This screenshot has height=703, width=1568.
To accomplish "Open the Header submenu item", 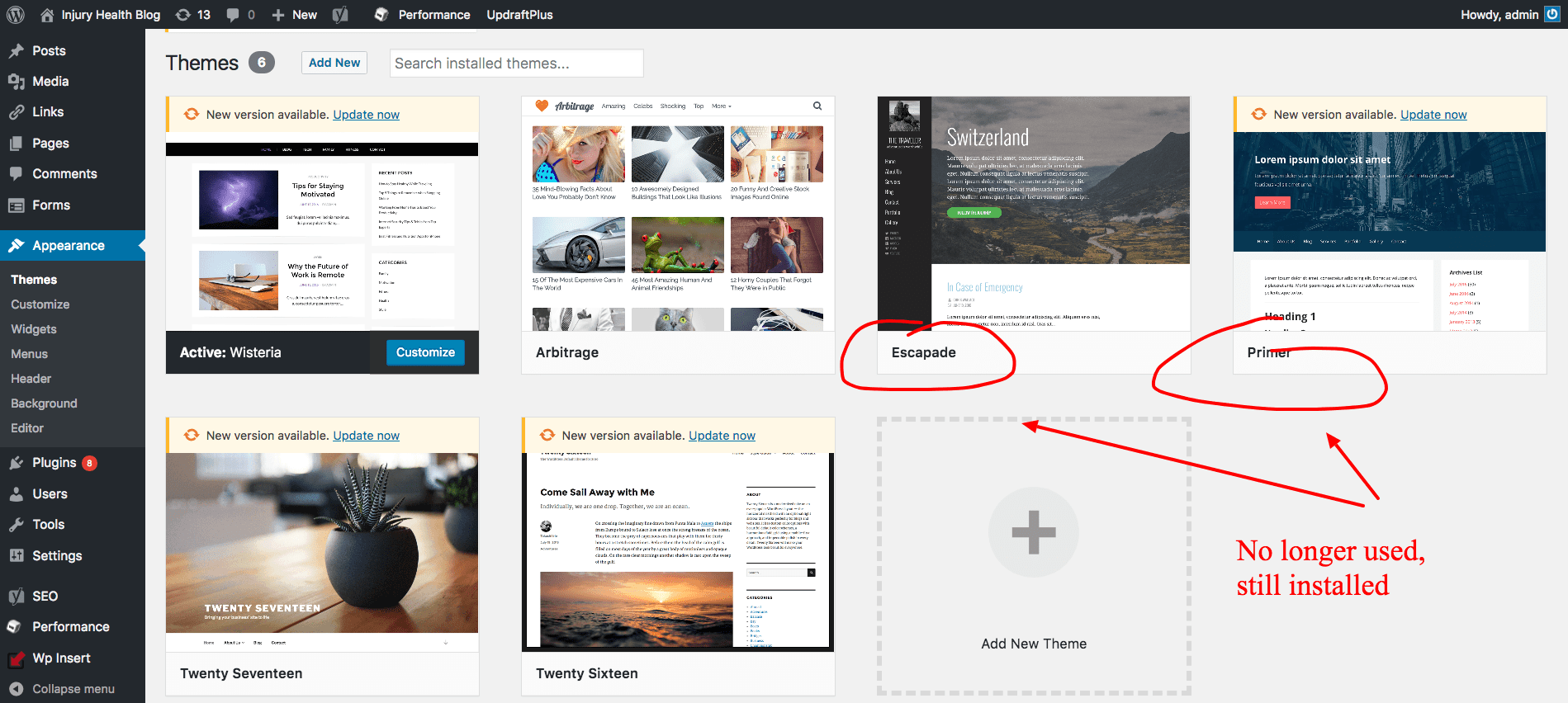I will 31,379.
